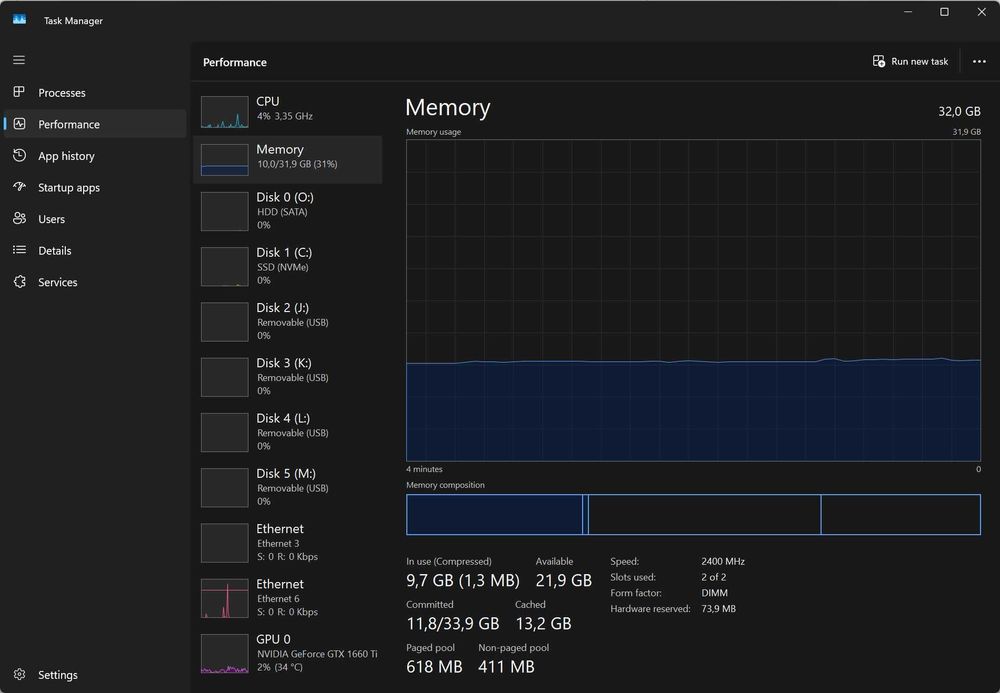Click the Startup apps gauge icon
Screen dimensions: 1000x693
point(19,187)
